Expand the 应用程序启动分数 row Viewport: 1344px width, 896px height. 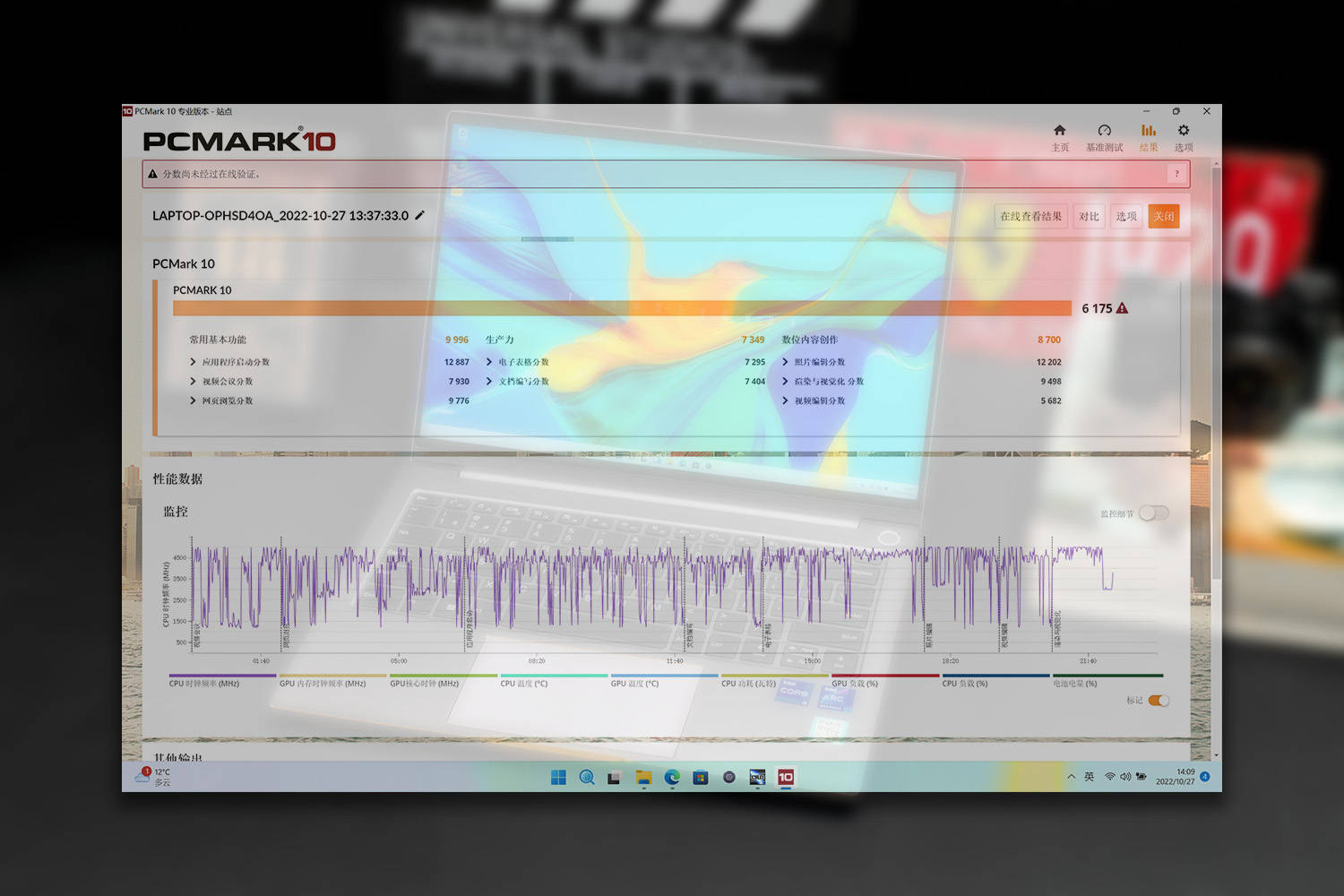[193, 362]
